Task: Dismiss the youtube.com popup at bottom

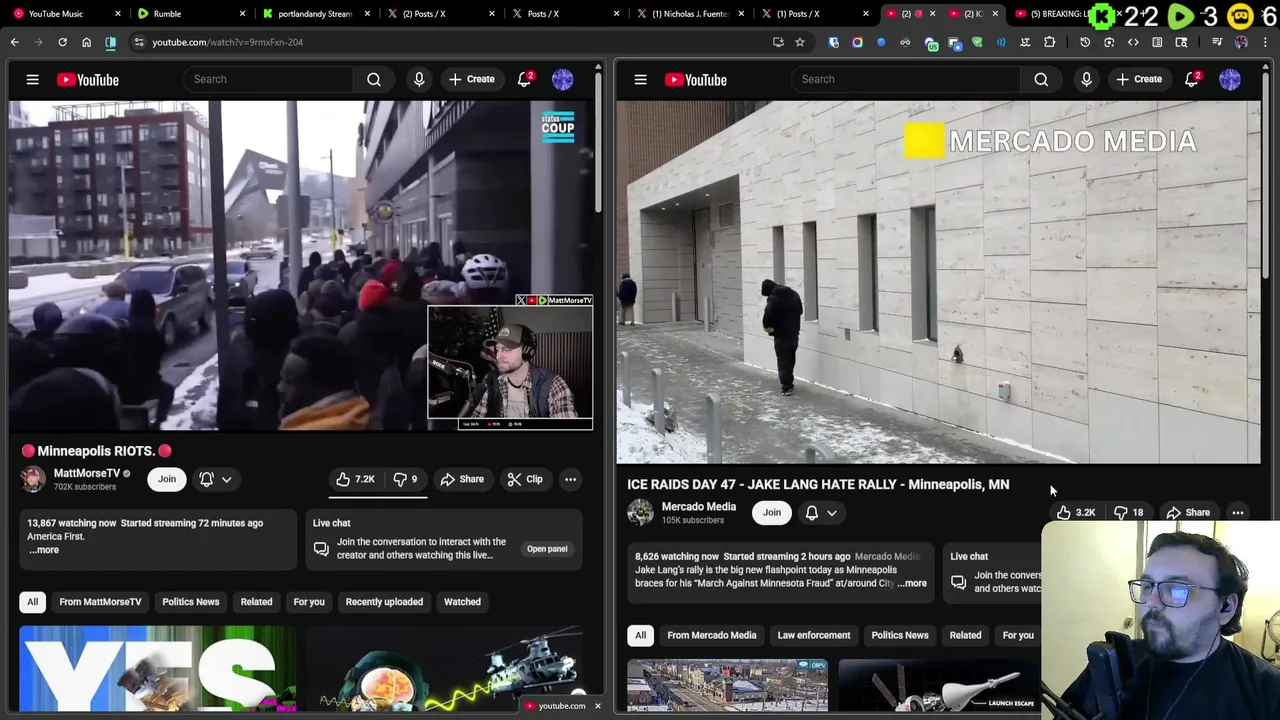Action: pos(597,706)
